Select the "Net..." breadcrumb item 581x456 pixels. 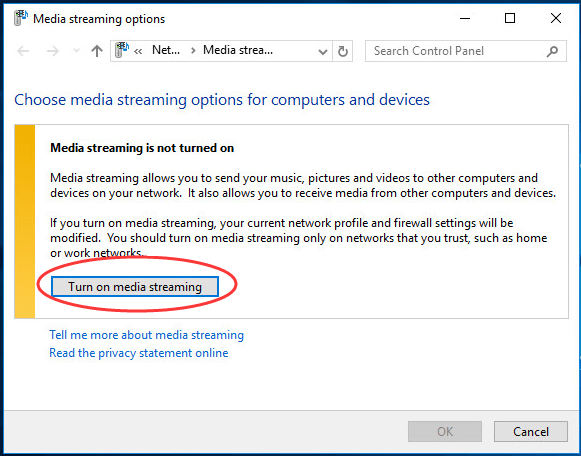pyautogui.click(x=166, y=50)
